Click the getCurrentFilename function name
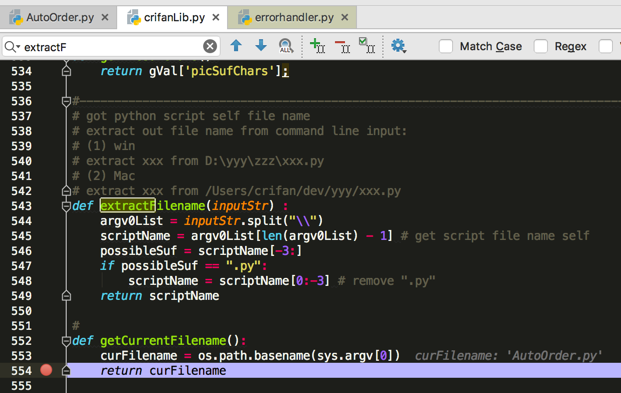The width and height of the screenshot is (621, 393). tap(163, 341)
